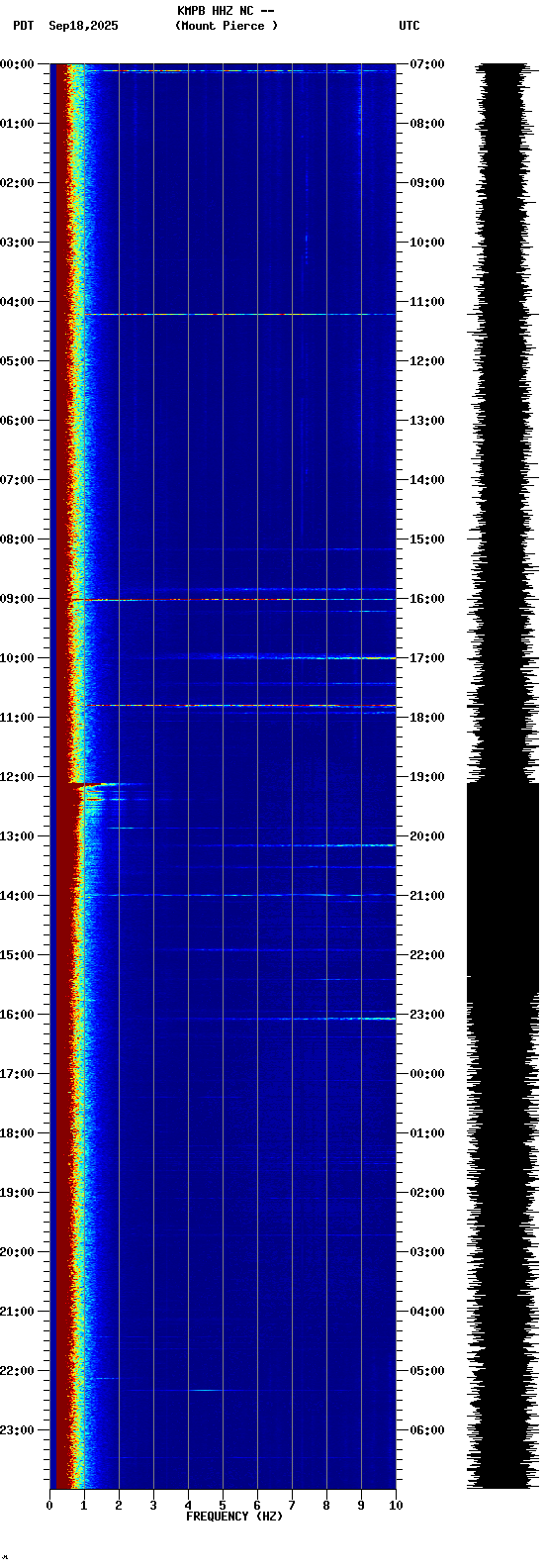Screen dimensions: 546x1568
Task: Click the '1' tick on the frequency axis
Action: coord(84,1506)
